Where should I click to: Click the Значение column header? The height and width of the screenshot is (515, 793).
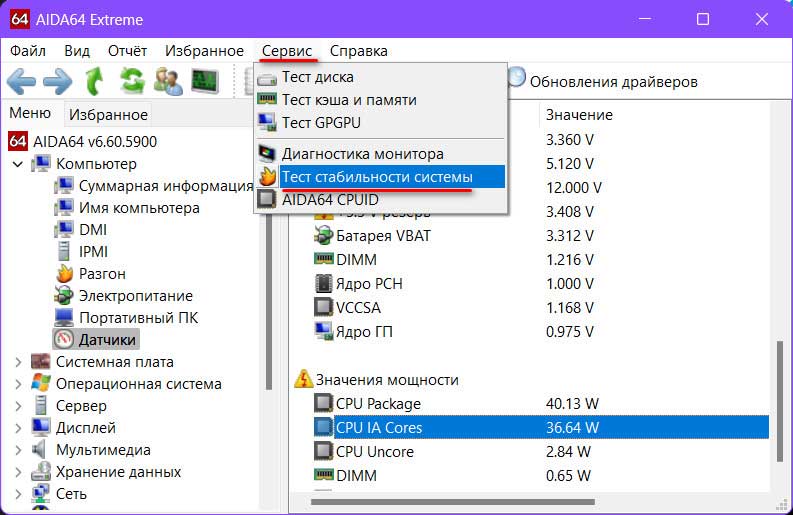[579, 115]
